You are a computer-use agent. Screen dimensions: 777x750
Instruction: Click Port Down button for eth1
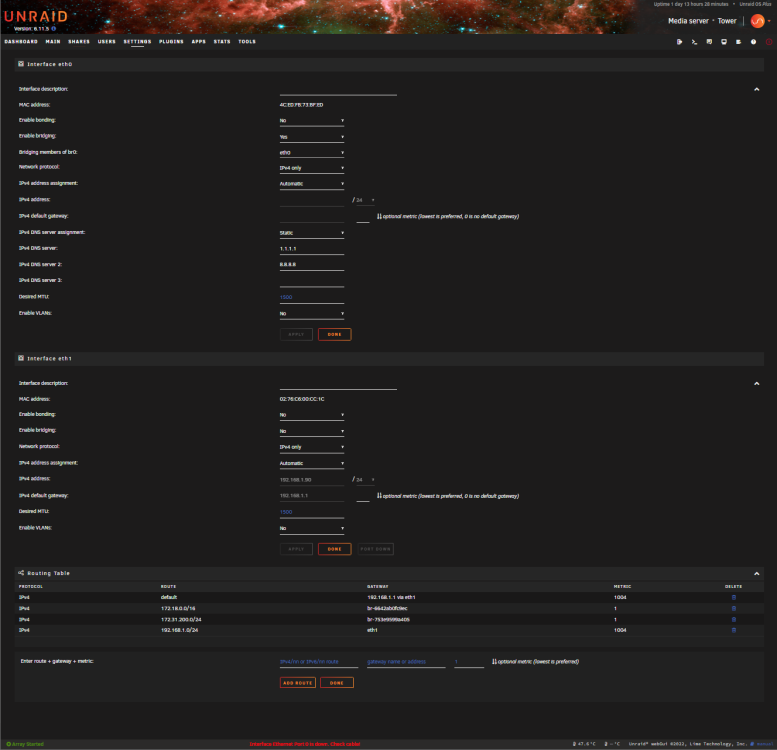(x=376, y=549)
